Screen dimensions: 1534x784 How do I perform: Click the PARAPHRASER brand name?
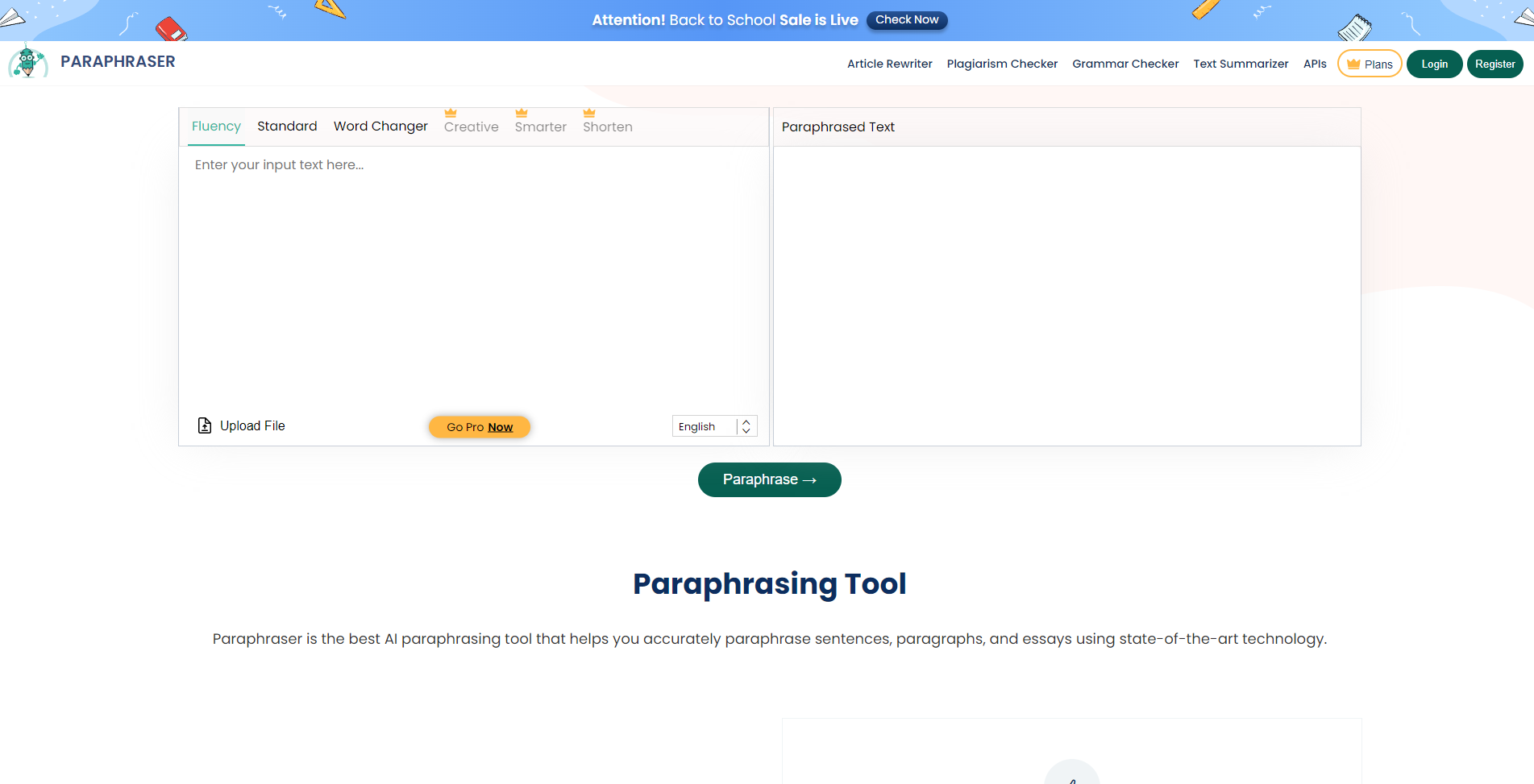(x=118, y=62)
